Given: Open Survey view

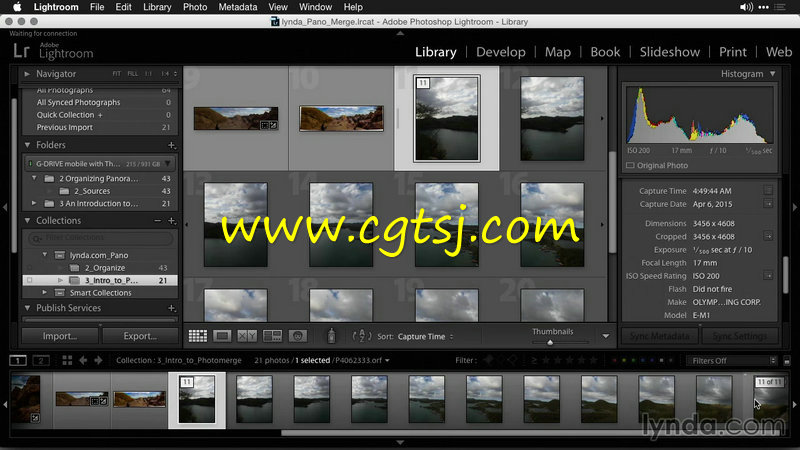Looking at the screenshot, I should tap(272, 336).
